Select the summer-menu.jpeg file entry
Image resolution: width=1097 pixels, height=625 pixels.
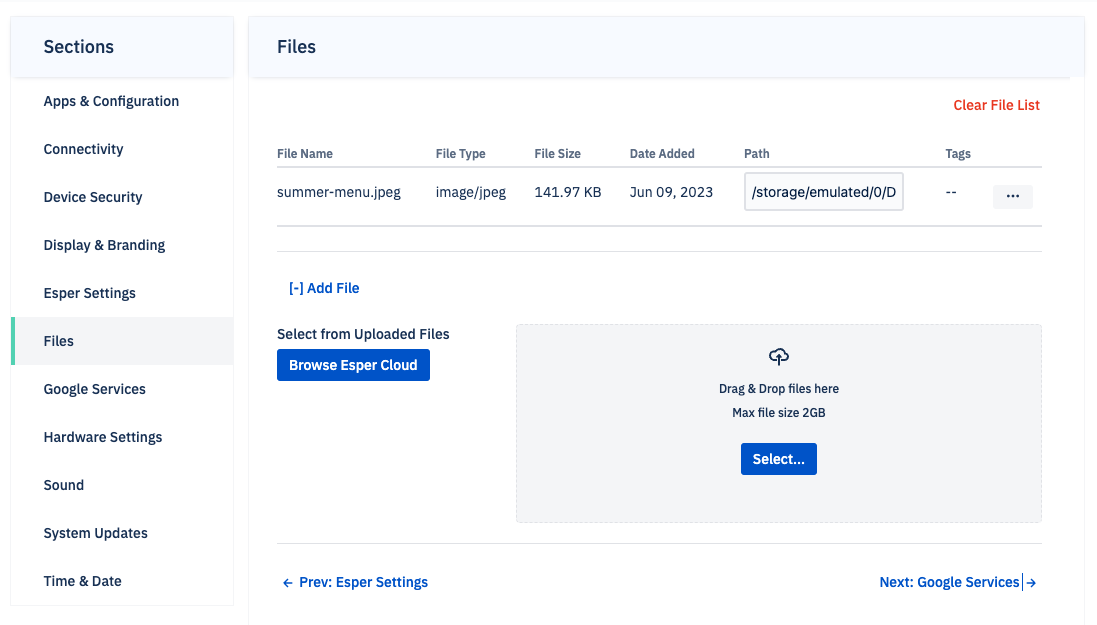(337, 191)
